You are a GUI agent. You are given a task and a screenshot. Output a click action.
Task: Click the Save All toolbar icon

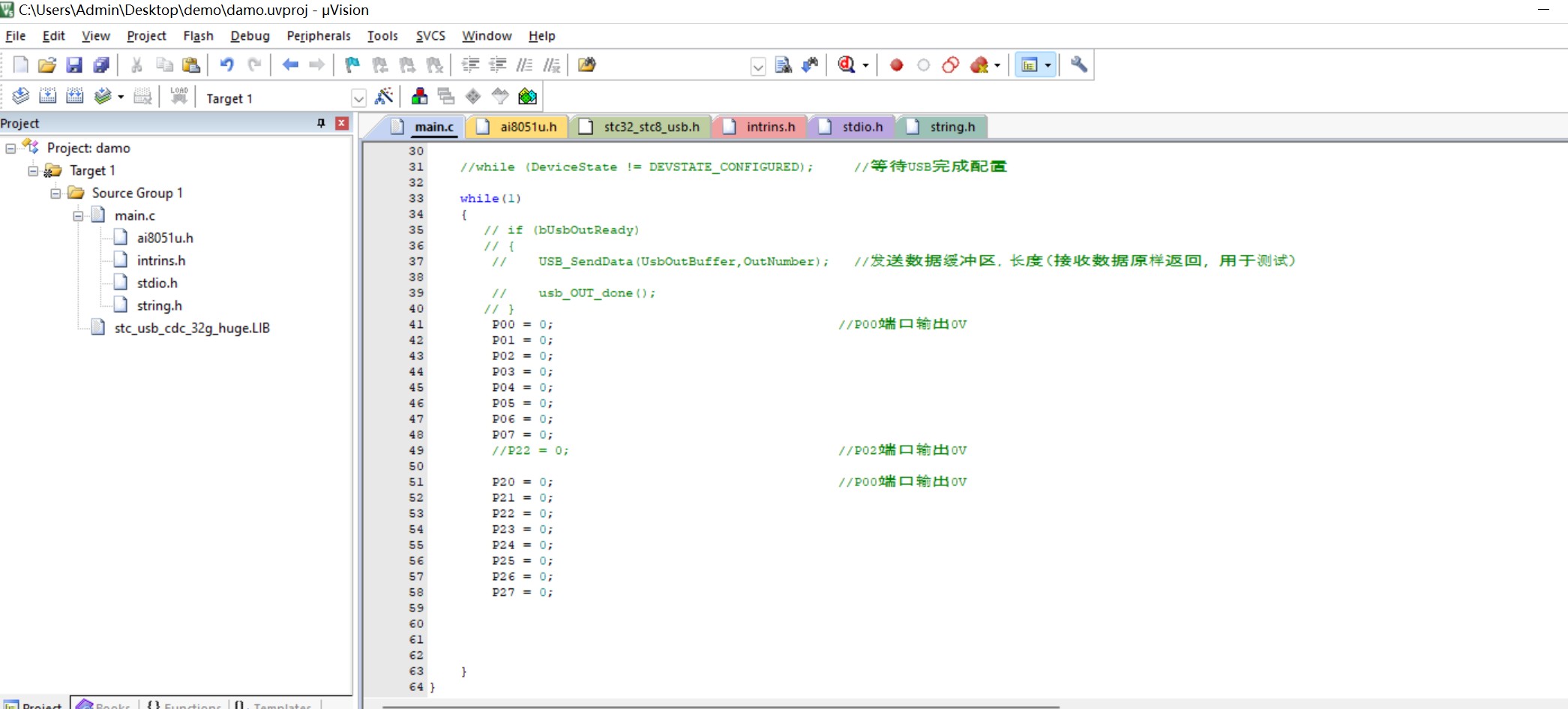(101, 65)
